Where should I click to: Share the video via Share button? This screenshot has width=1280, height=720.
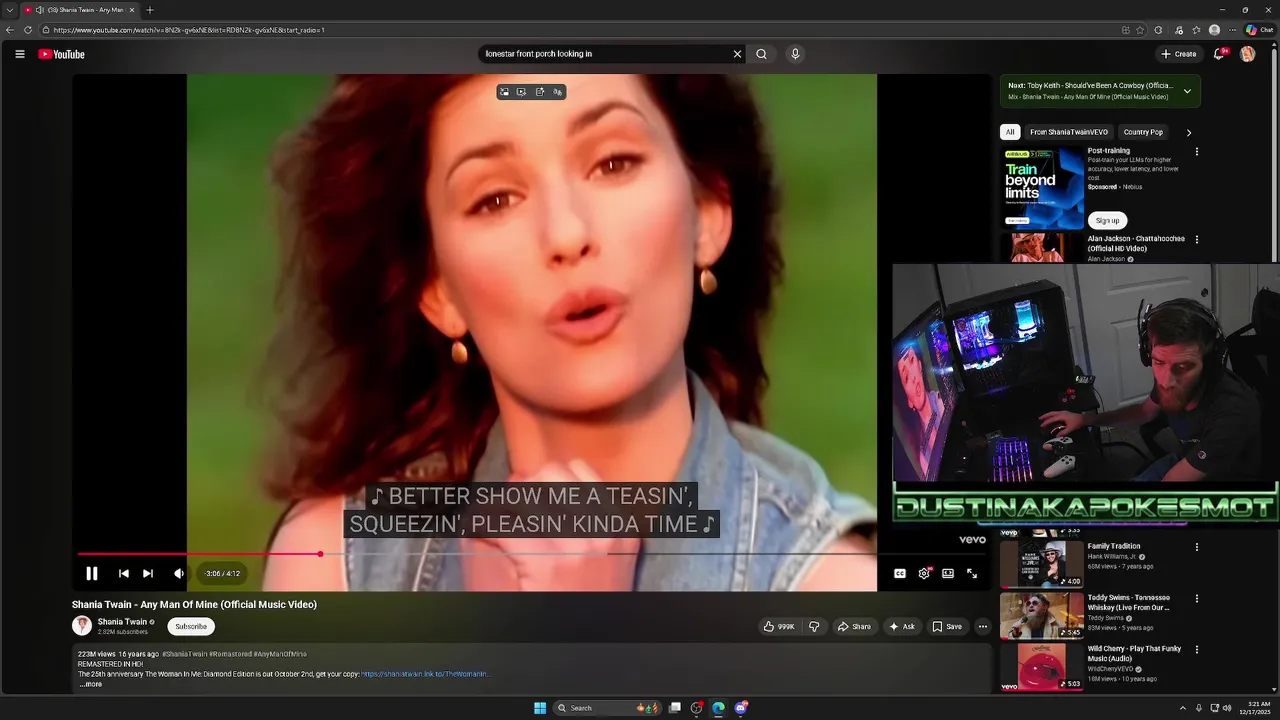point(854,626)
